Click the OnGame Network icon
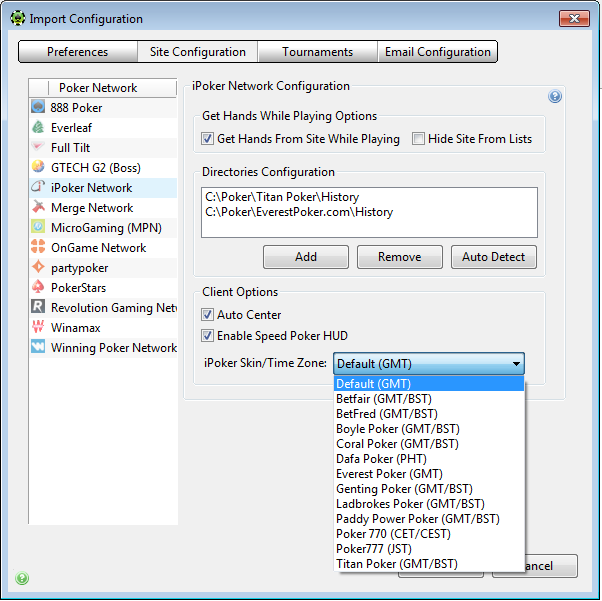The width and height of the screenshot is (602, 601). [x=38, y=247]
